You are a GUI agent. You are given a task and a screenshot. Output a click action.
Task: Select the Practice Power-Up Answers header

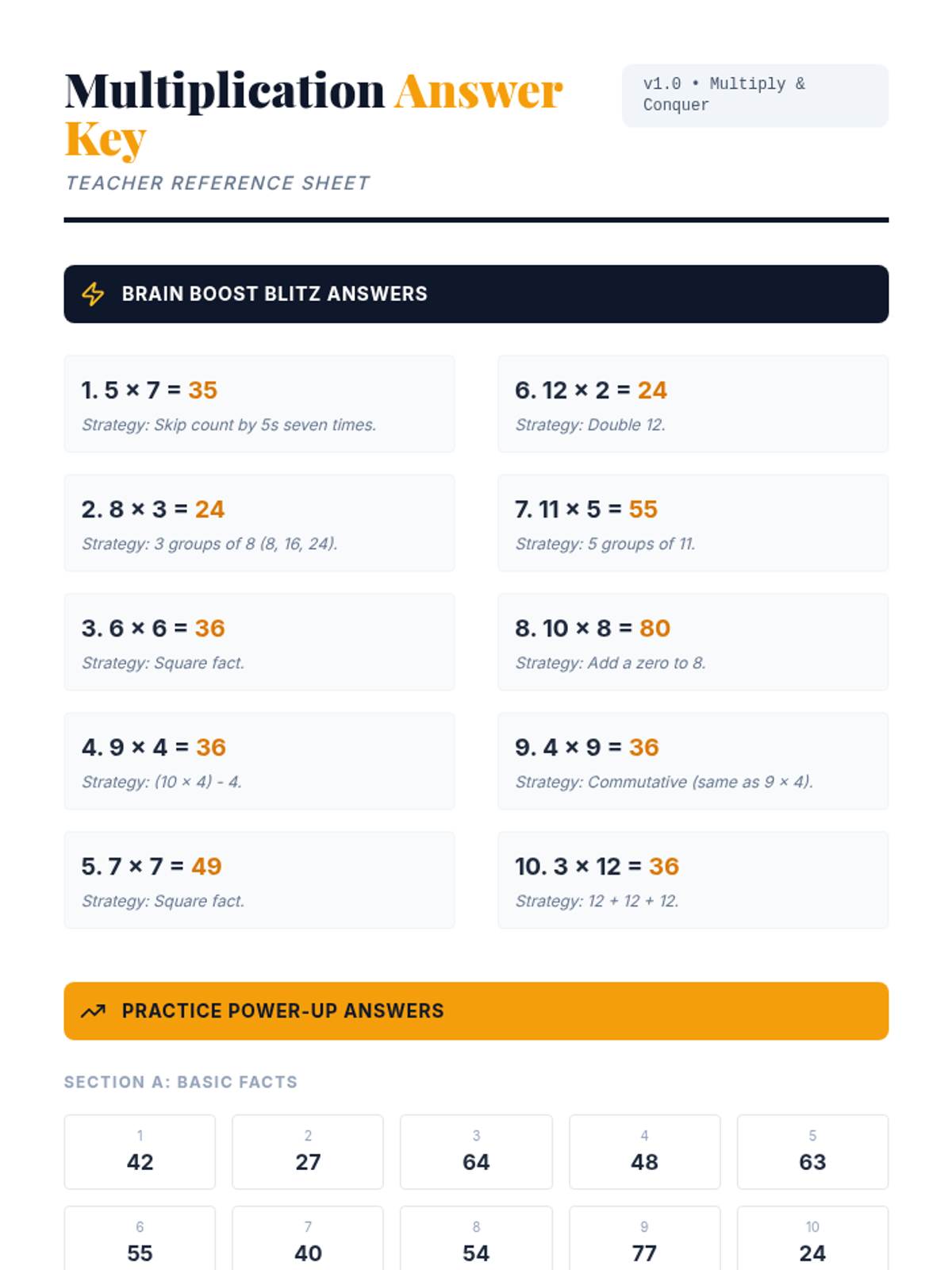pyautogui.click(x=476, y=1011)
